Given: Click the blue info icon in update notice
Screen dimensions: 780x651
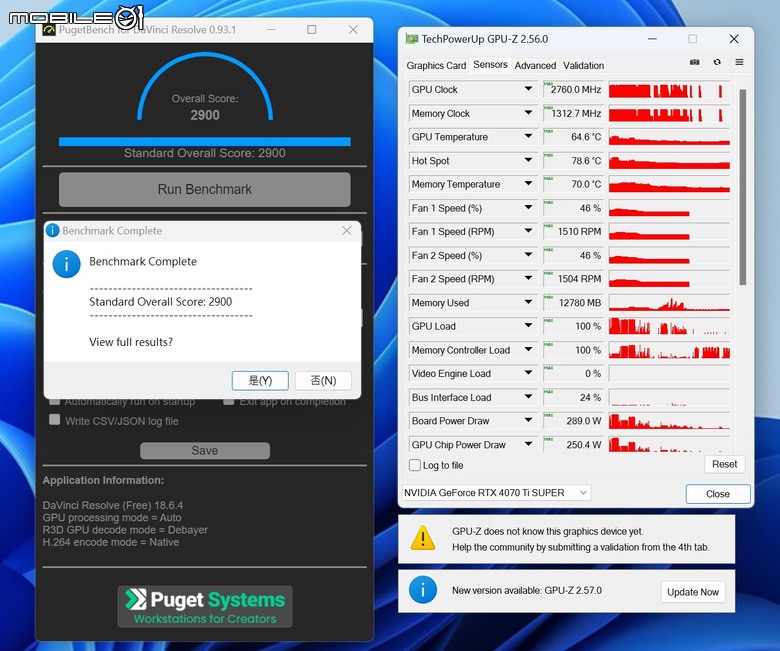Looking at the screenshot, I should point(423,590).
